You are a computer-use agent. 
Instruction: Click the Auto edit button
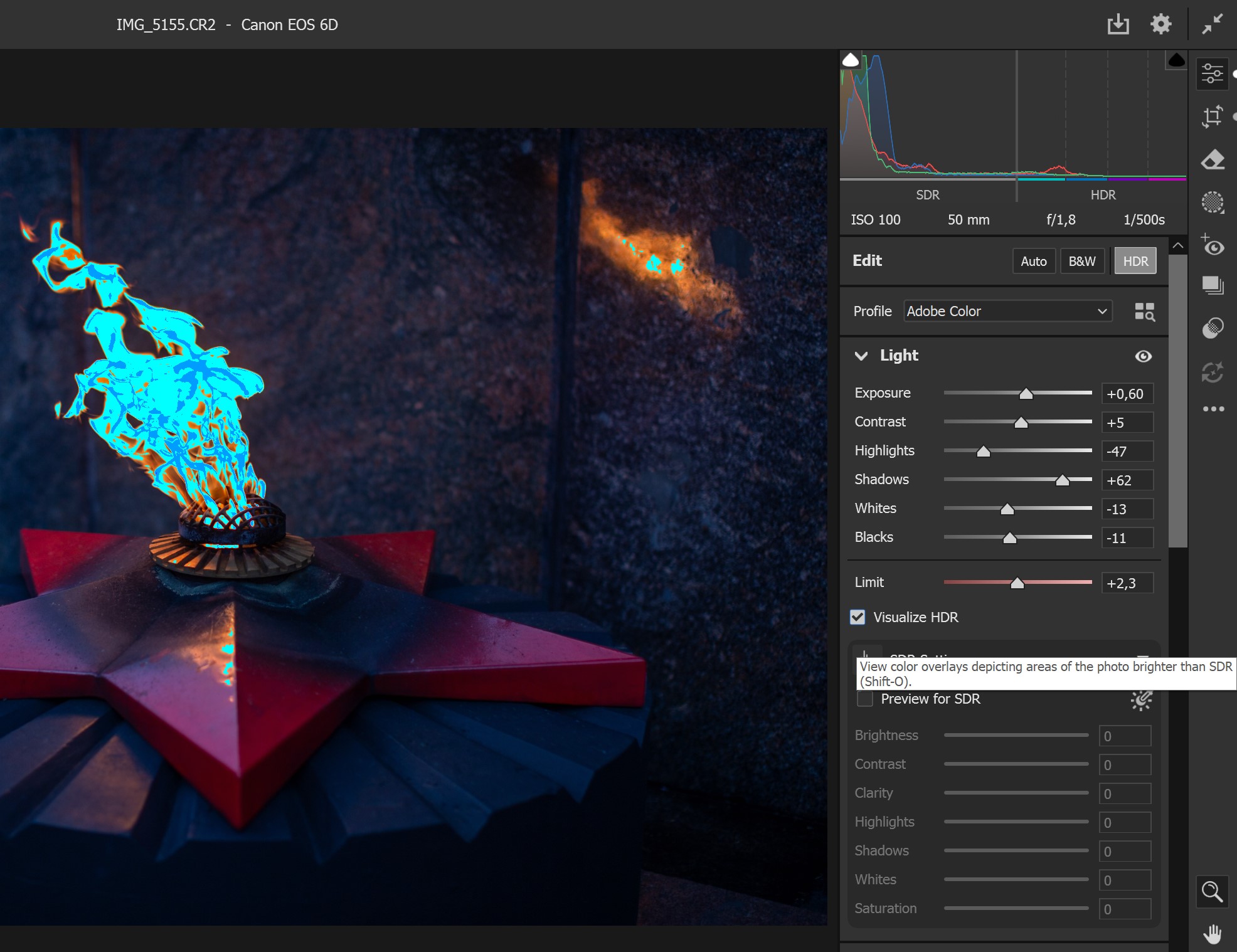pyautogui.click(x=1033, y=261)
